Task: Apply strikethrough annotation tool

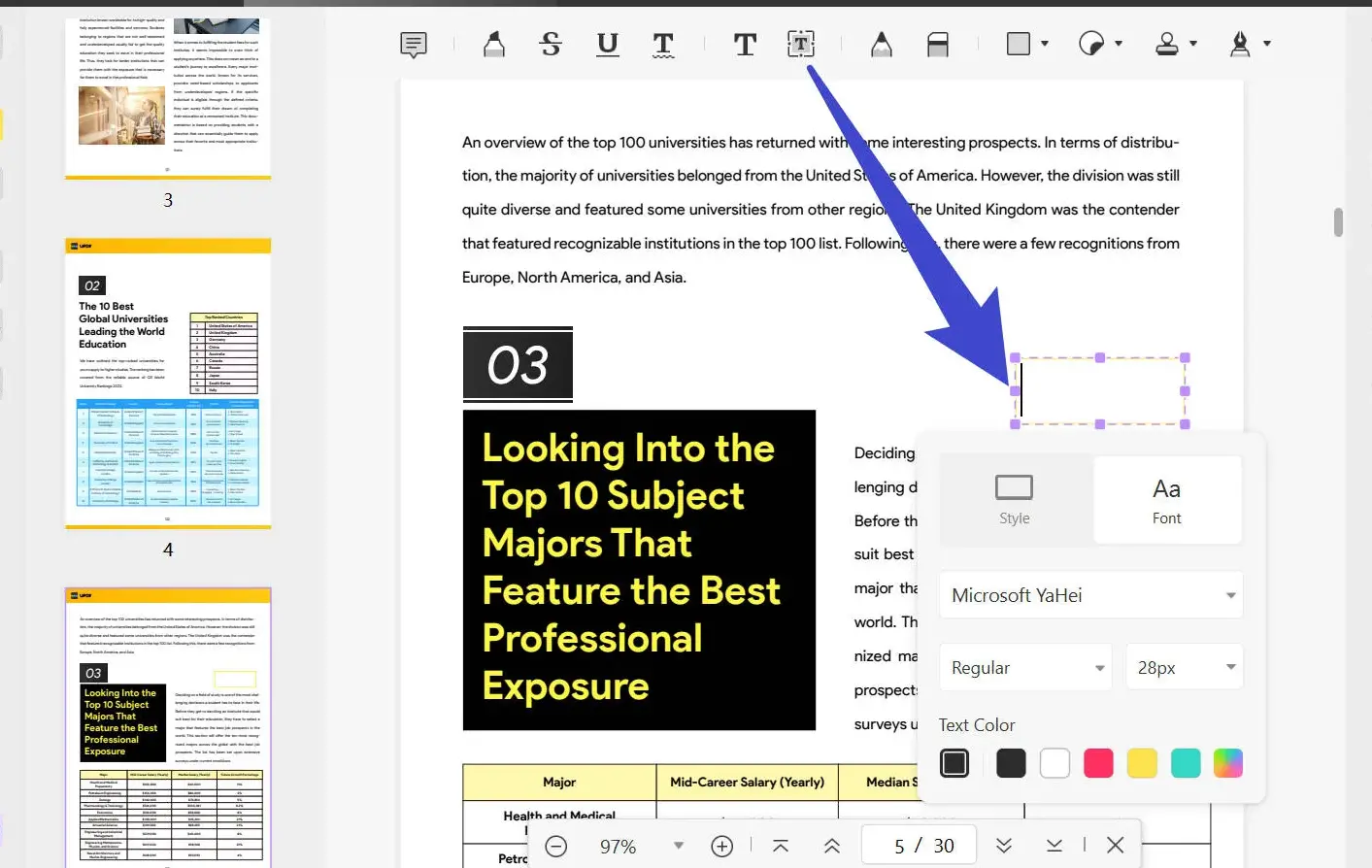Action: [x=551, y=45]
